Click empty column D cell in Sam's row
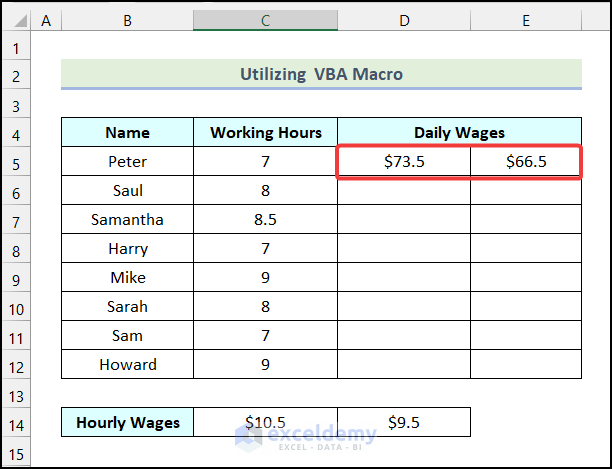Image resolution: width=612 pixels, height=469 pixels. pyautogui.click(x=404, y=335)
